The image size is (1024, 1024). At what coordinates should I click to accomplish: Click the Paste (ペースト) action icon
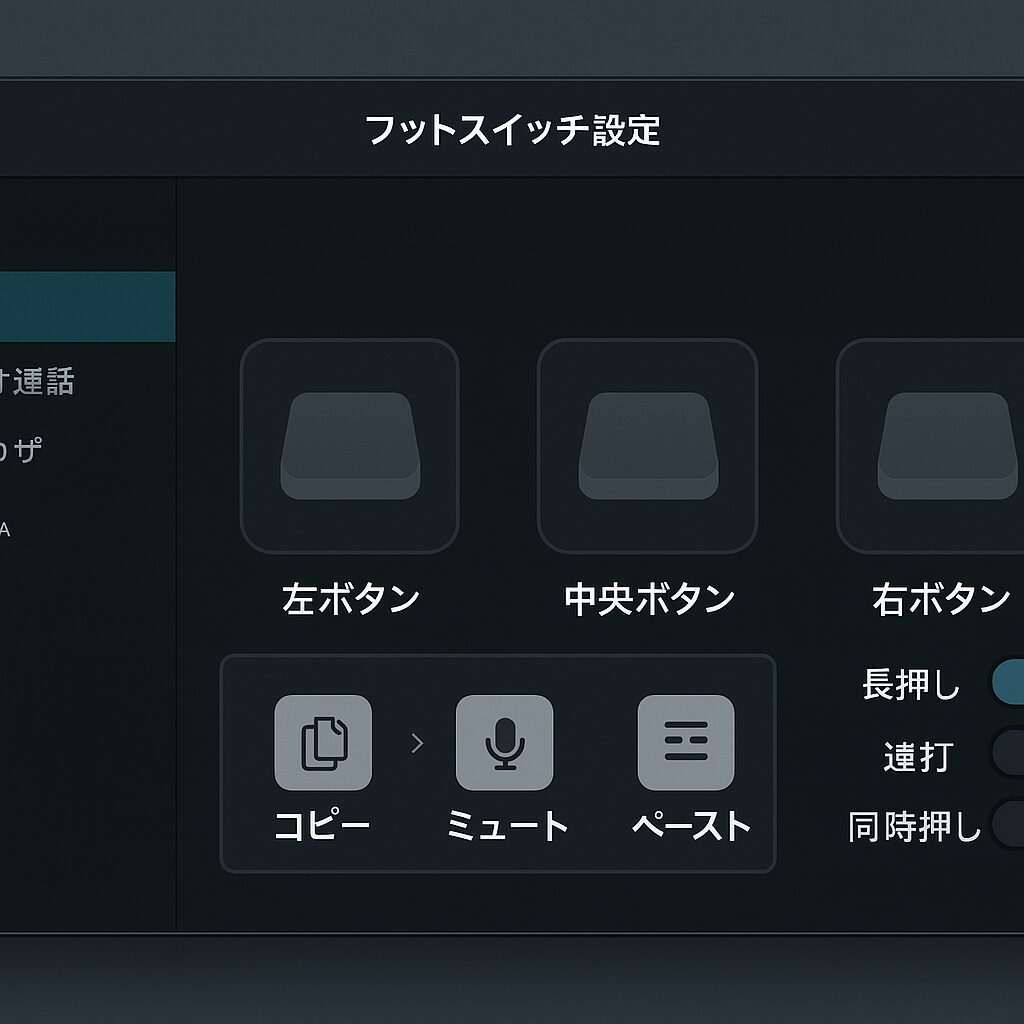(x=686, y=742)
